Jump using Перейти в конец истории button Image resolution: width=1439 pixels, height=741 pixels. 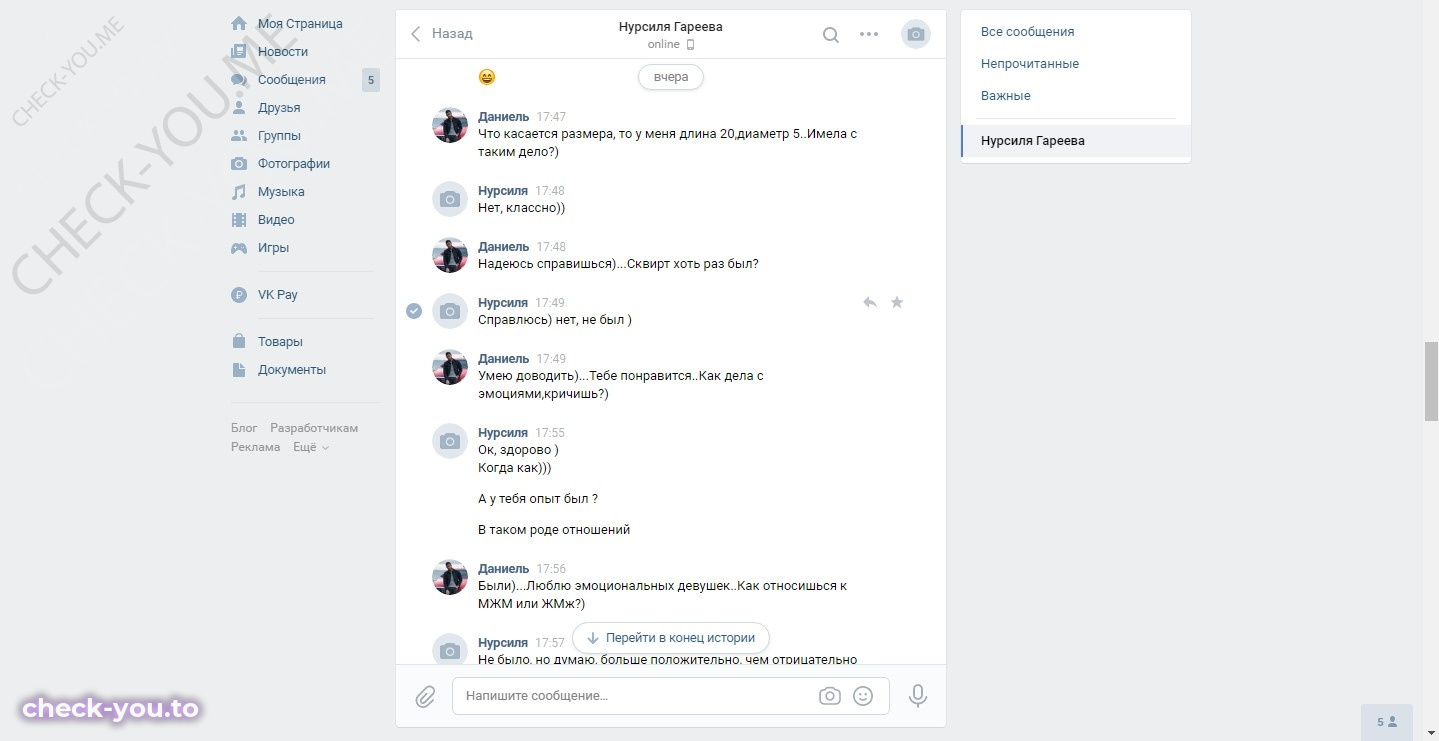coord(671,638)
